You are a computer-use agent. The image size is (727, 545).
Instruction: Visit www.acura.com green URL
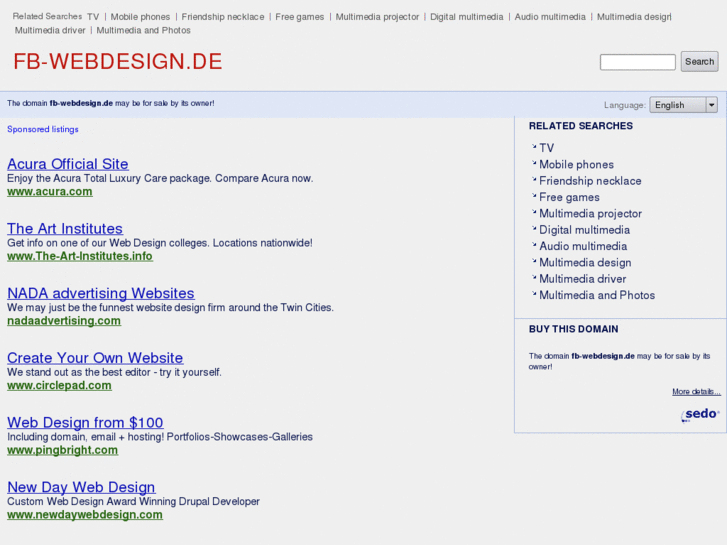(50, 192)
